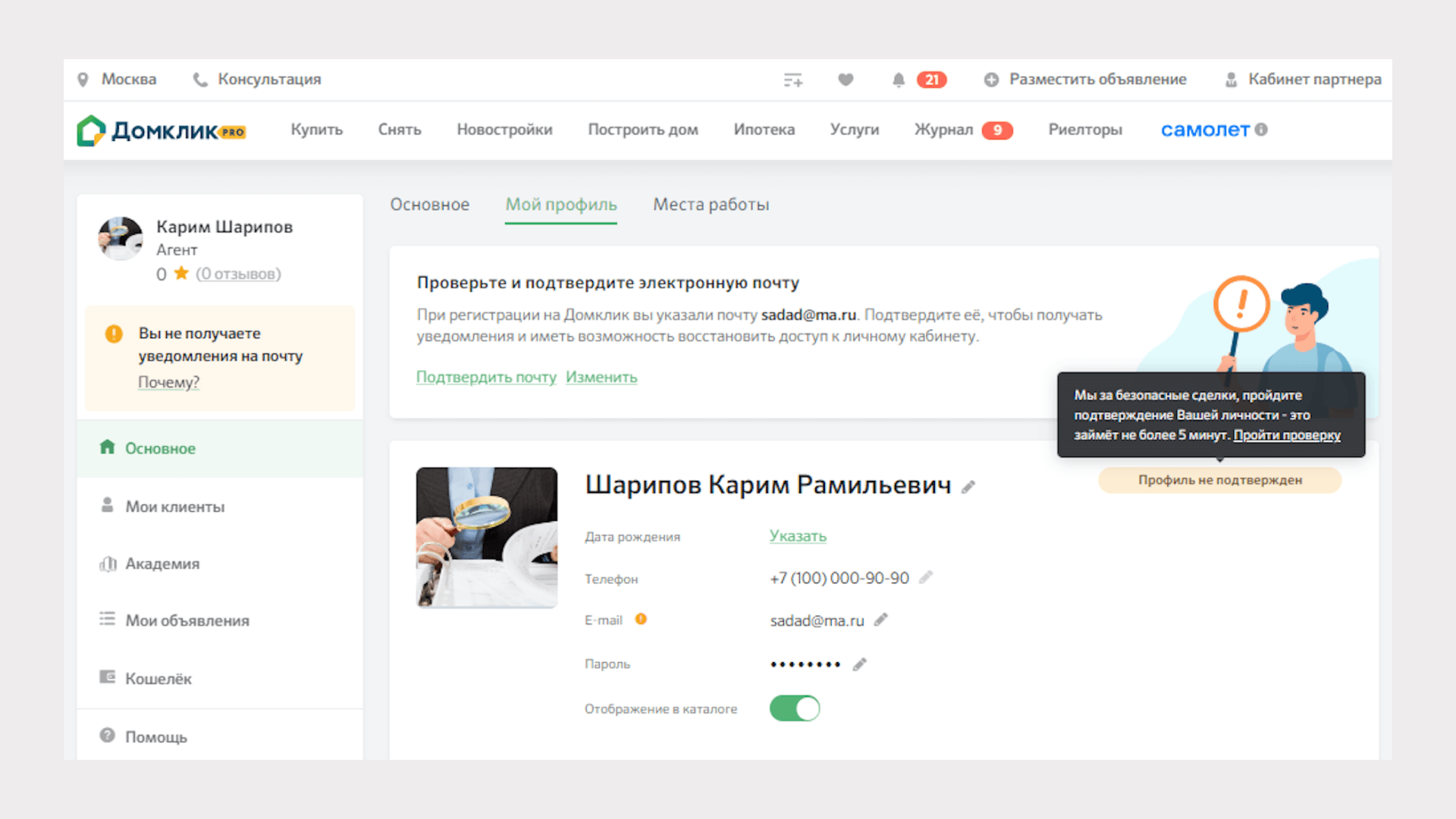Viewport: 1456px width, 819px height.
Task: Select the Москва city label
Action: pyautogui.click(x=129, y=80)
